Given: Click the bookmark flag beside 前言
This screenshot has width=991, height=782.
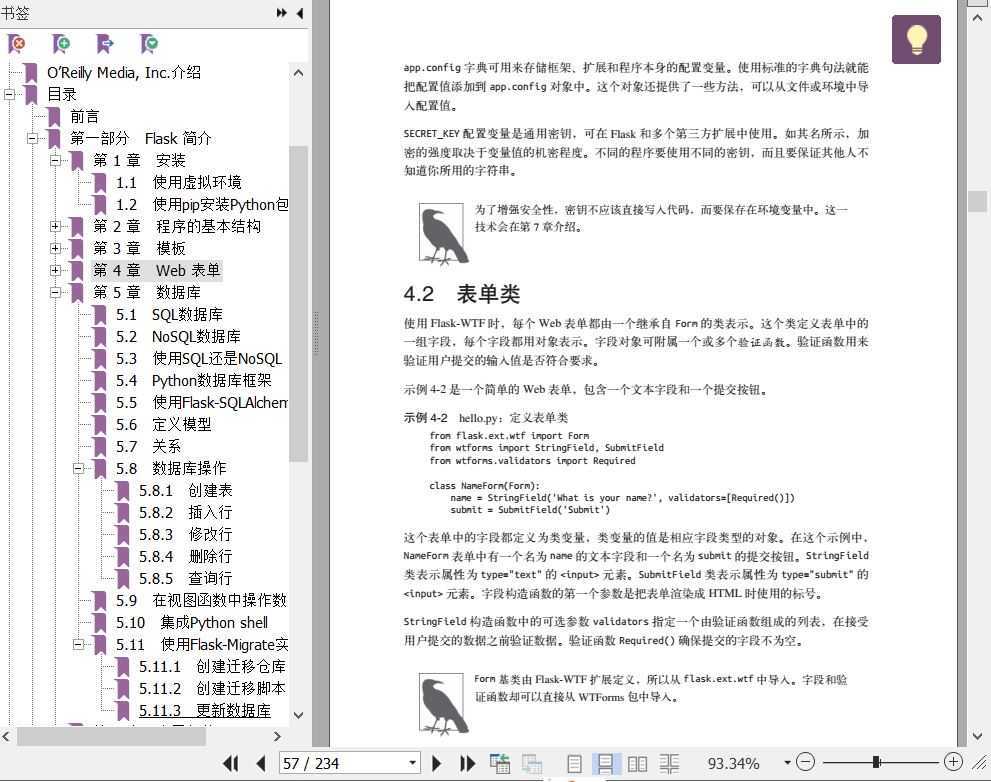Looking at the screenshot, I should (54, 116).
